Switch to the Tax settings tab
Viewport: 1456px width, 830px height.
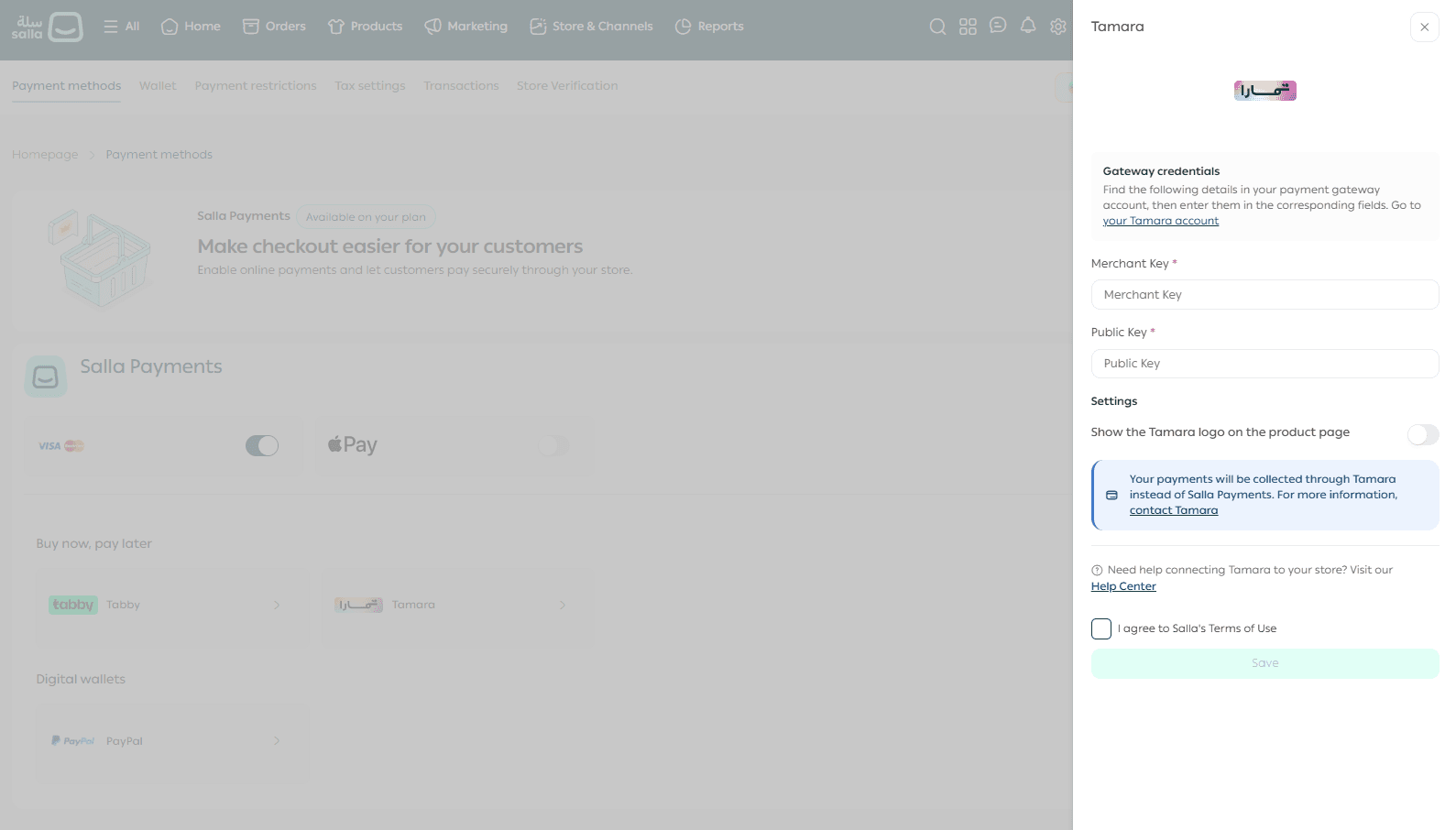coord(370,86)
